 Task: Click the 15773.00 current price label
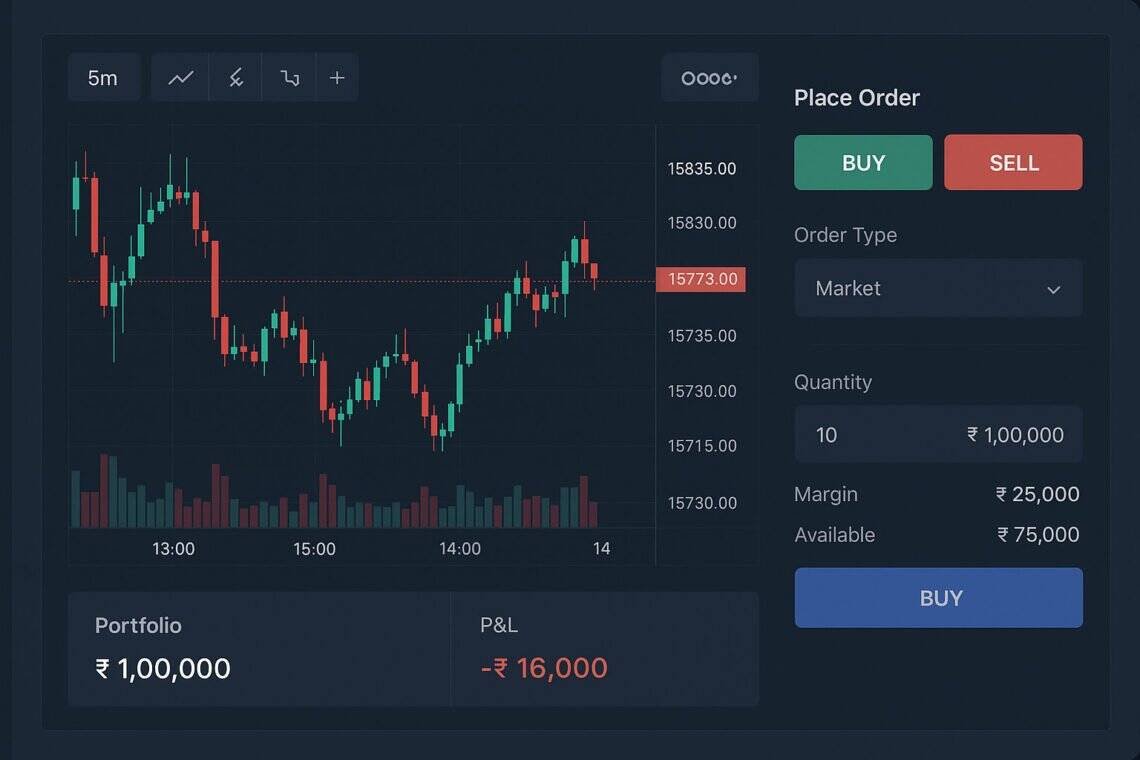(701, 279)
